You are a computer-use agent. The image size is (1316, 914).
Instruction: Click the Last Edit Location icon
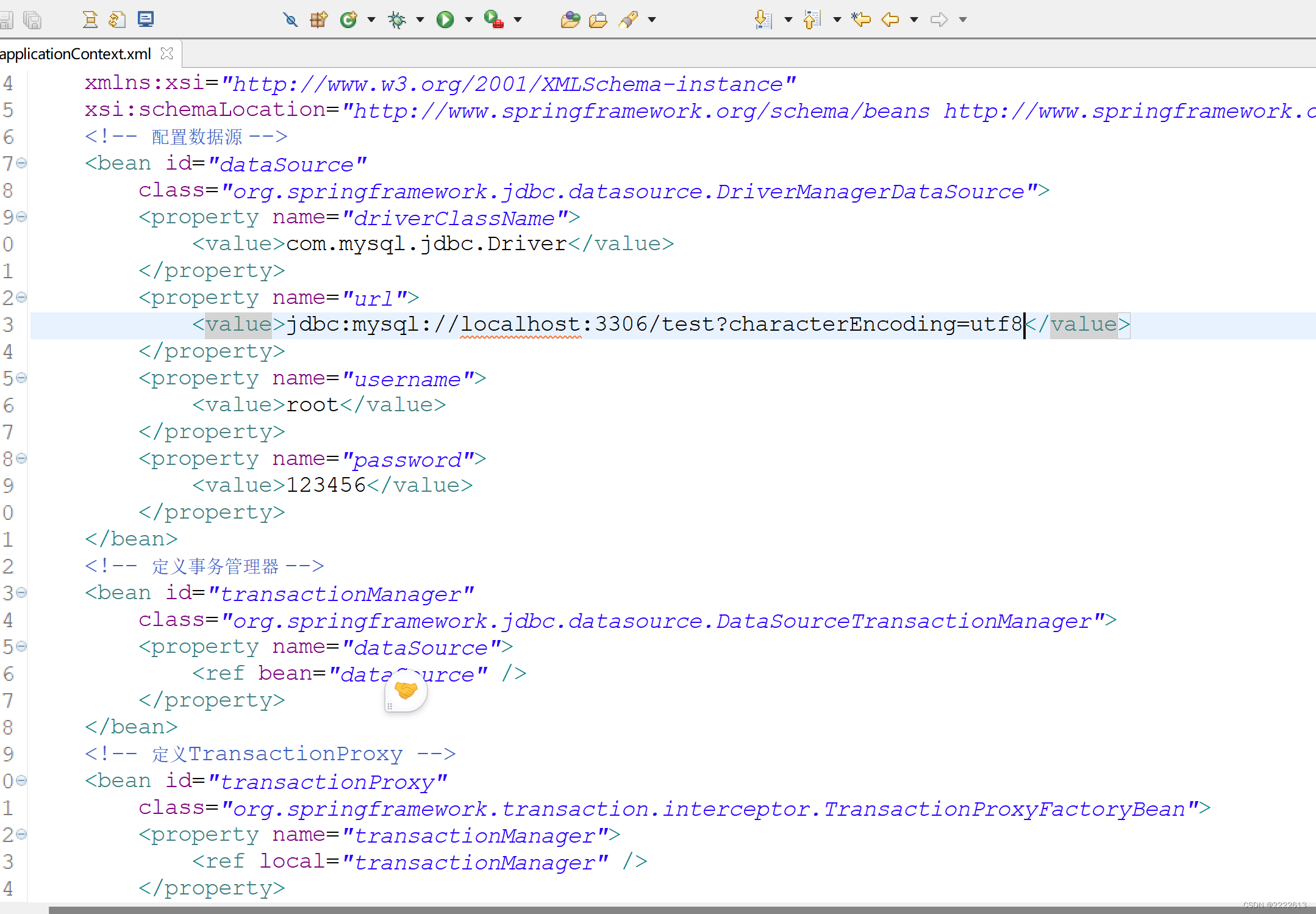tap(861, 20)
